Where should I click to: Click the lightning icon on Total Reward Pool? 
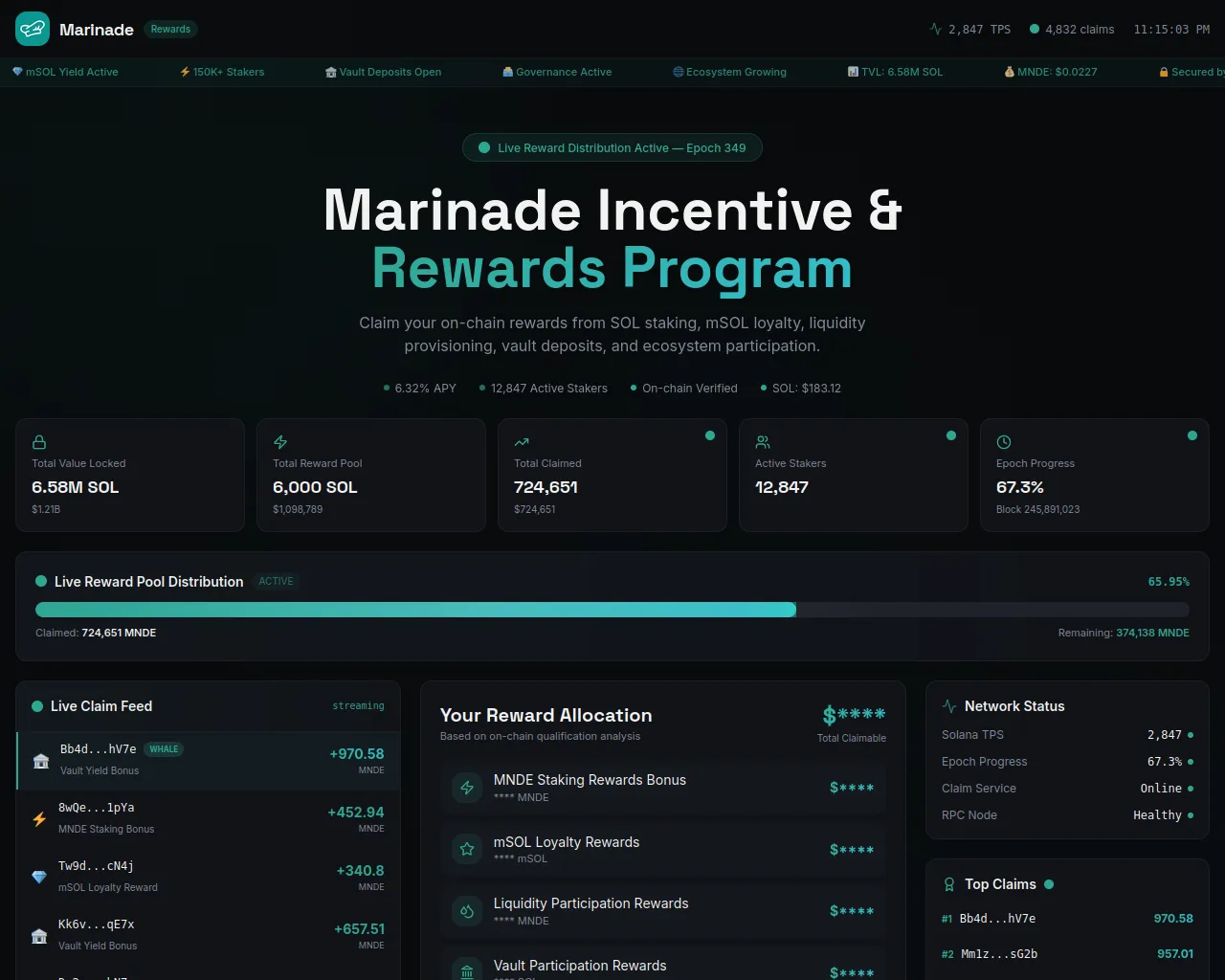[280, 442]
